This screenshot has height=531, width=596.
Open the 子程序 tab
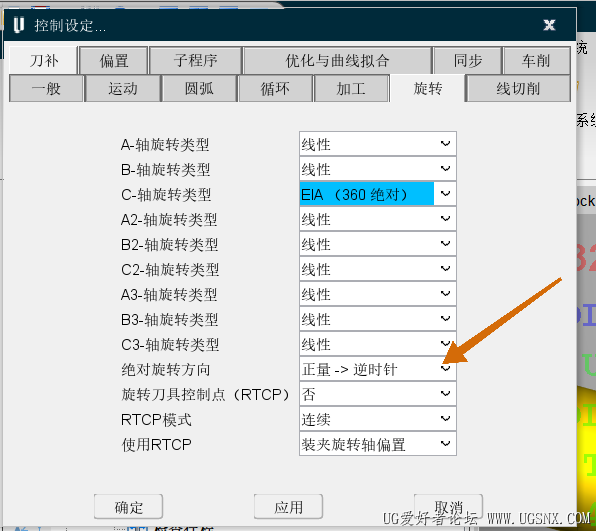pyautogui.click(x=196, y=60)
